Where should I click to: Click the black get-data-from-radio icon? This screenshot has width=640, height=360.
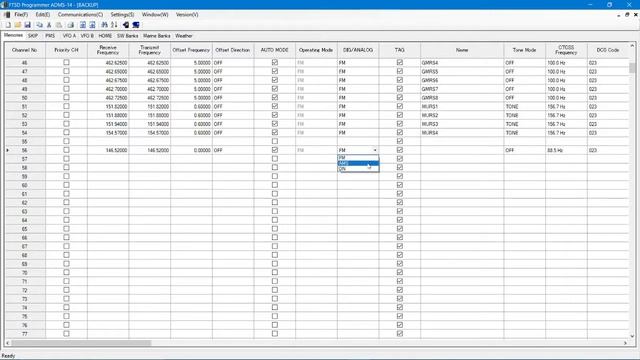click(x=126, y=25)
